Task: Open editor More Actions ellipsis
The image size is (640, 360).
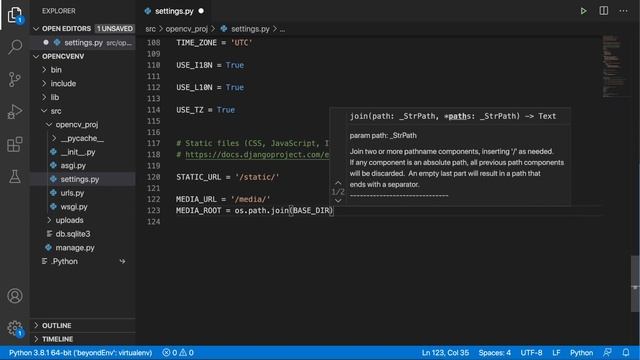Action: pyautogui.click(x=623, y=11)
